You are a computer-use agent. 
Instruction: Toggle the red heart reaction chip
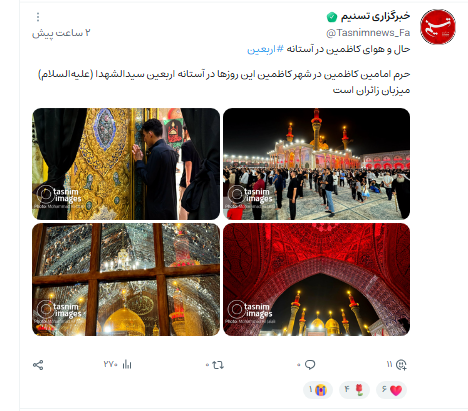point(391,390)
